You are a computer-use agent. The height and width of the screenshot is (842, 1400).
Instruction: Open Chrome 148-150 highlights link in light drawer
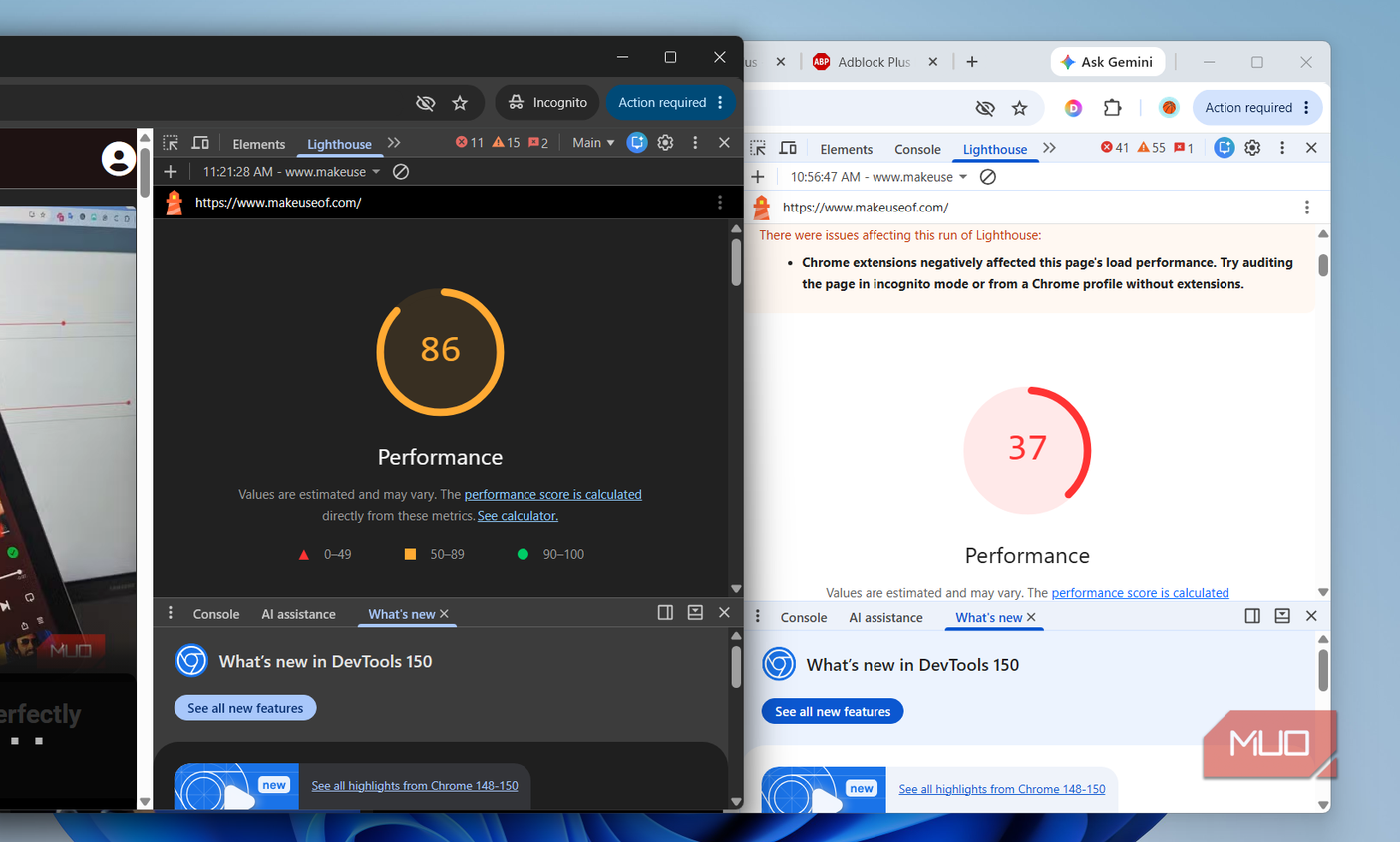[x=1002, y=789]
